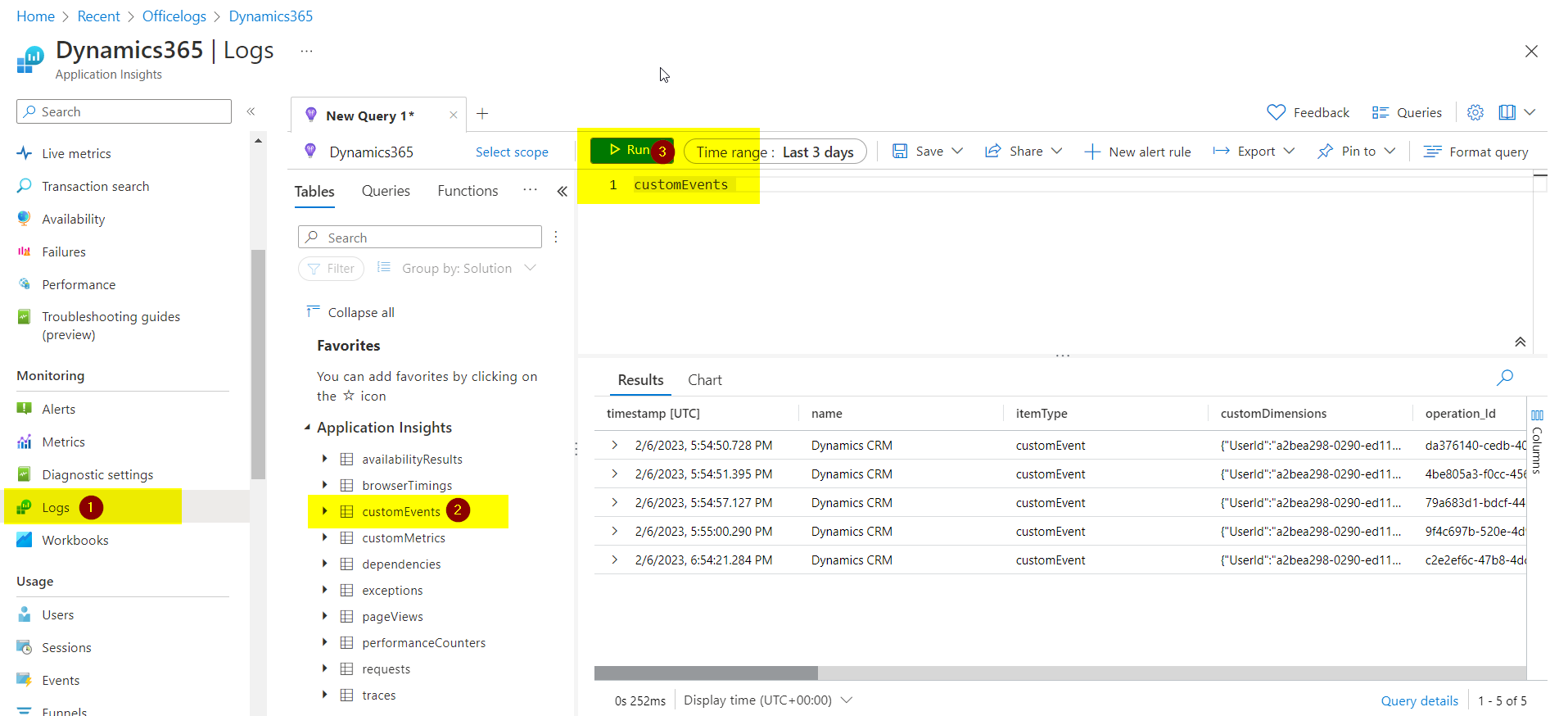The width and height of the screenshot is (1568, 716).
Task: Open the Columns side panel
Action: pyautogui.click(x=1537, y=442)
